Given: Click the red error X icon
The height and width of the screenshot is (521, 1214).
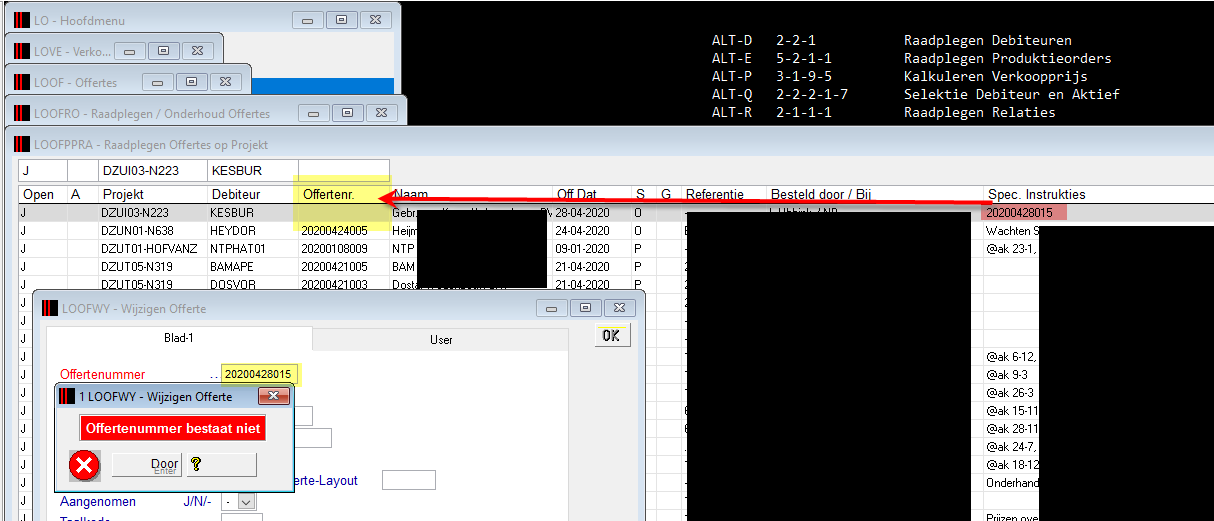Looking at the screenshot, I should [x=86, y=465].
